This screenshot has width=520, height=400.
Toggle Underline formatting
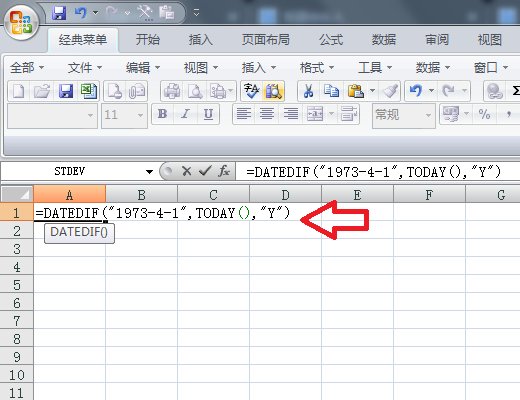tap(208, 114)
